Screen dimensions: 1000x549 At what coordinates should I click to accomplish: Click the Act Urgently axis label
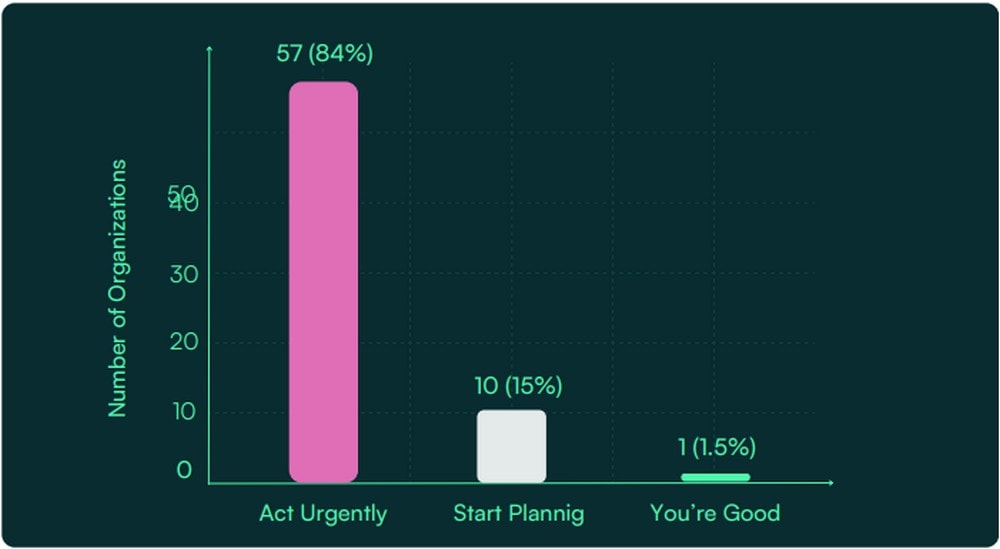tap(323, 513)
